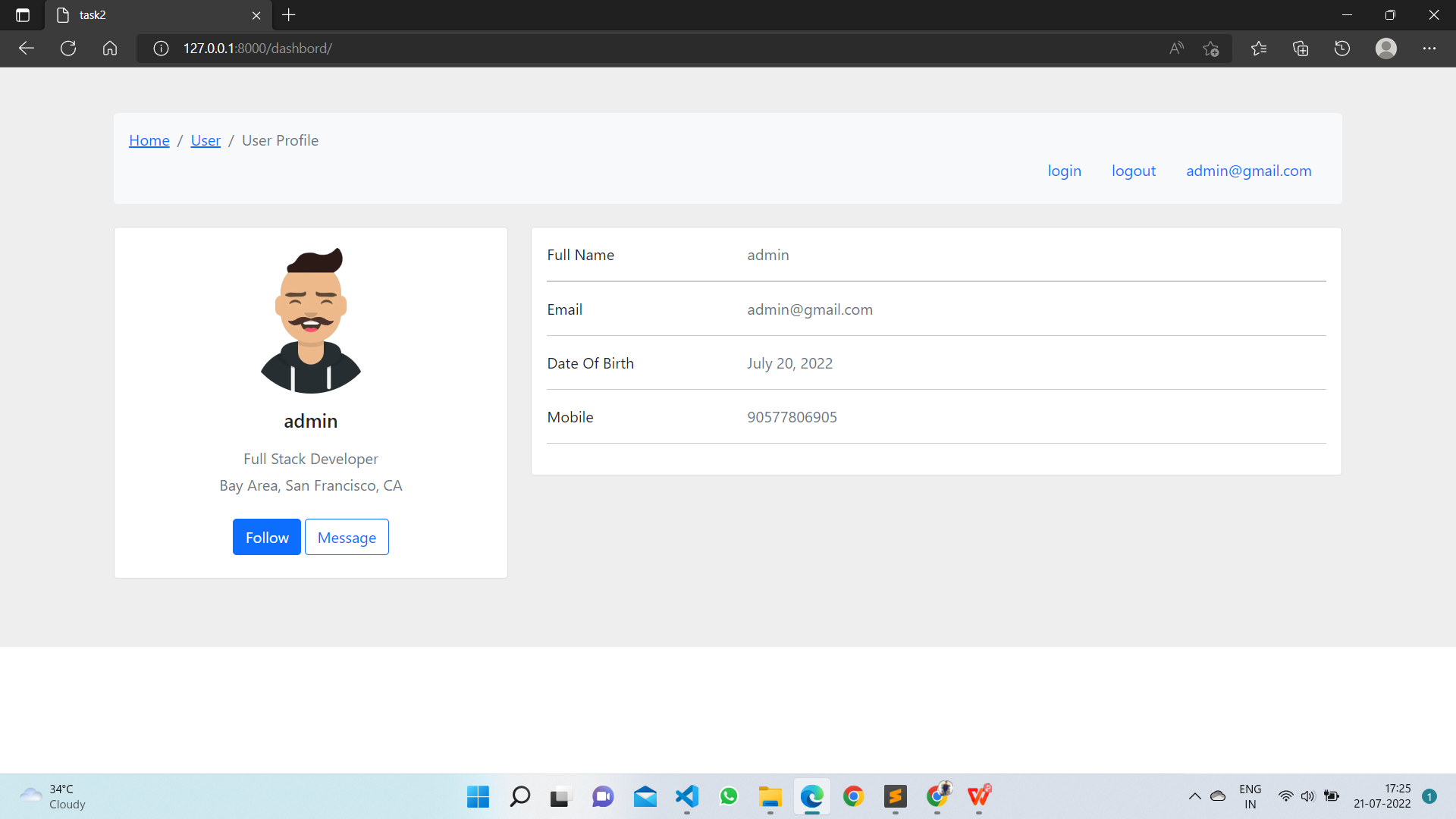Open the clock and date 17:25

[1382, 796]
